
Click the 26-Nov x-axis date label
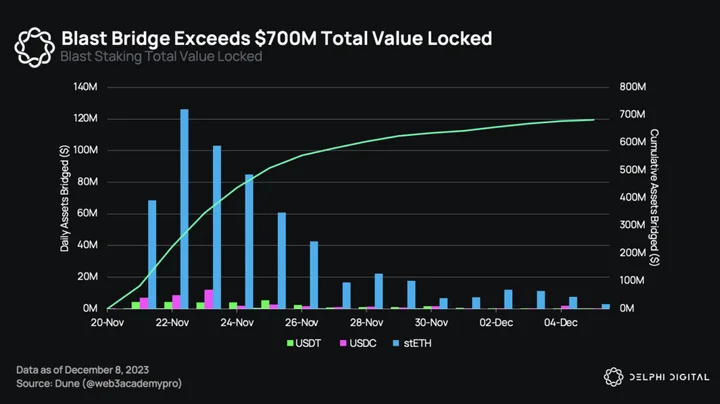[x=302, y=322]
